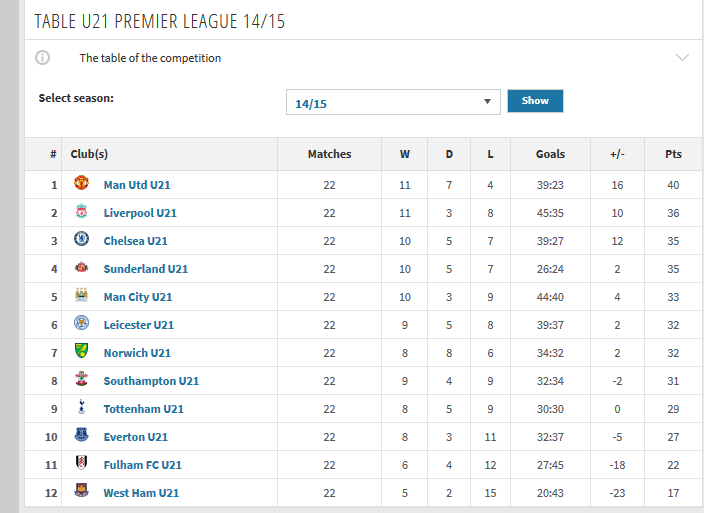Click the info circle icon
This screenshot has height=513, width=704.
click(43, 57)
